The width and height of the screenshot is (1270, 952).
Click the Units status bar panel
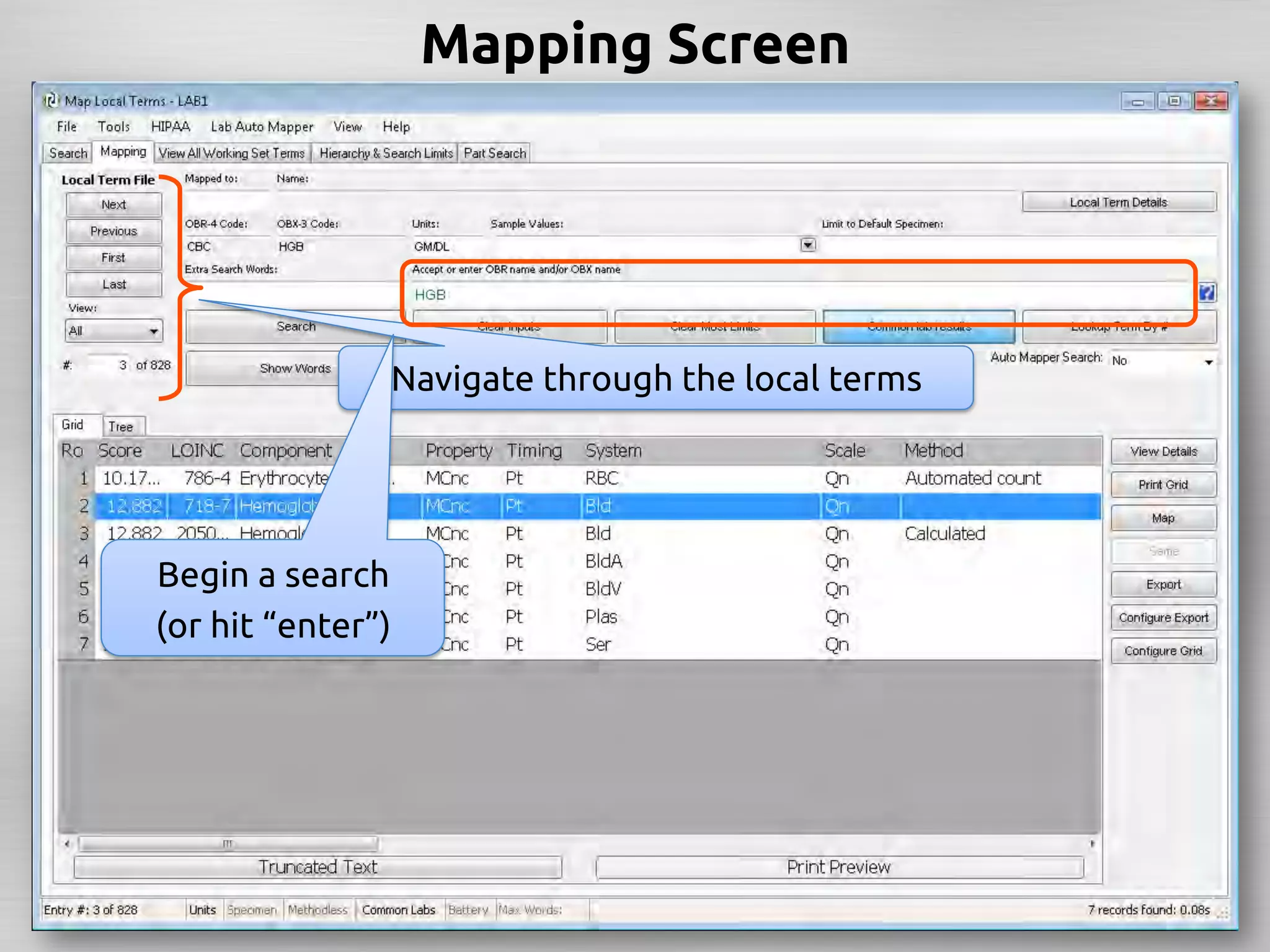[x=203, y=910]
